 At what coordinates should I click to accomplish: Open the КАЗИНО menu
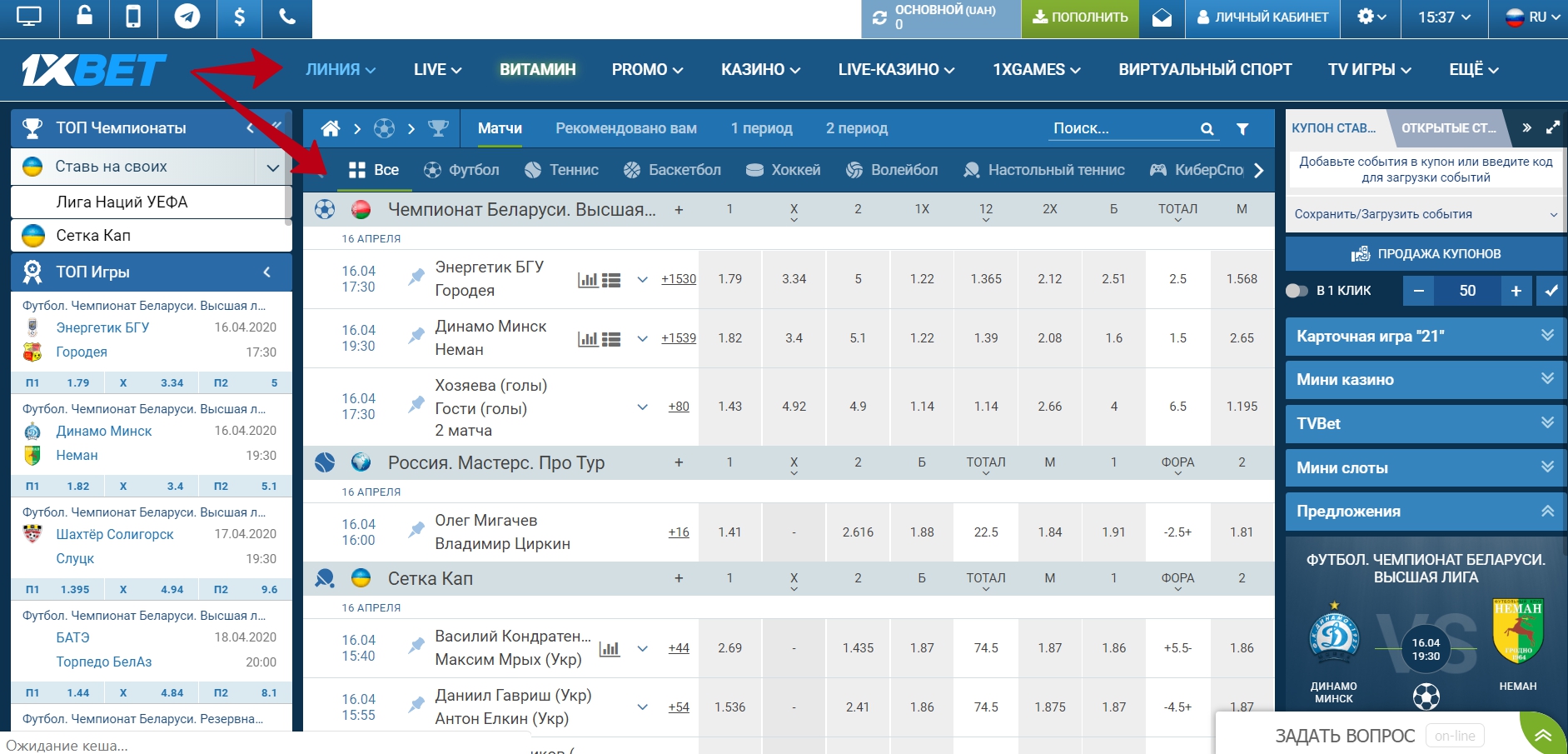click(x=760, y=70)
